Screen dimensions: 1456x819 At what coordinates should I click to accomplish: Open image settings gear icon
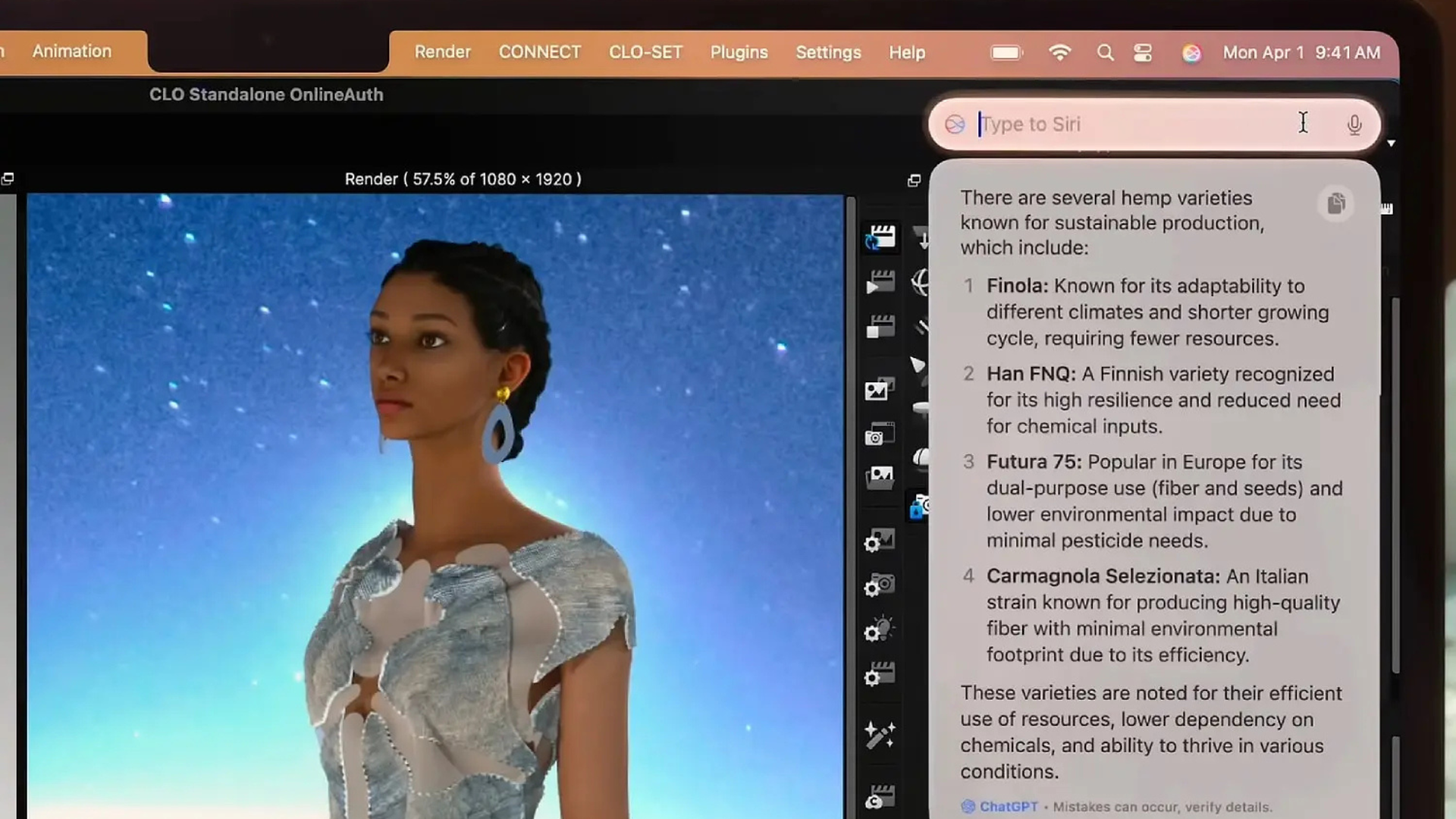pos(880,541)
